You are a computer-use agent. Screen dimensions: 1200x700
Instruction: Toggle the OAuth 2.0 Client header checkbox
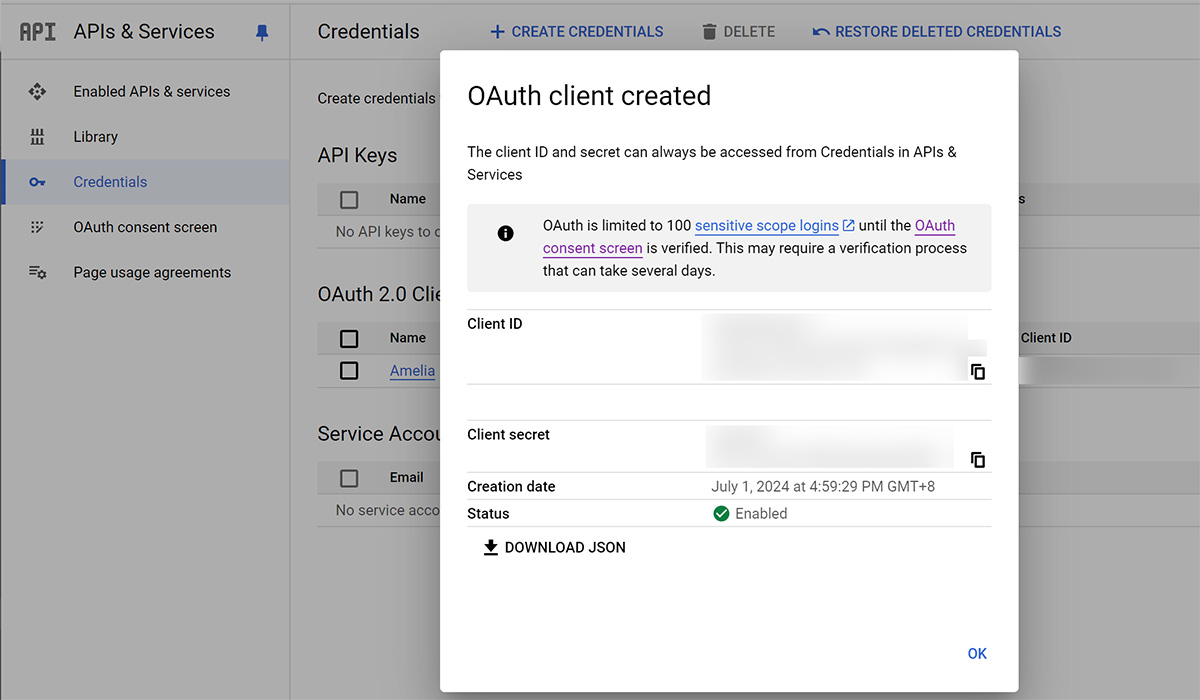click(349, 339)
